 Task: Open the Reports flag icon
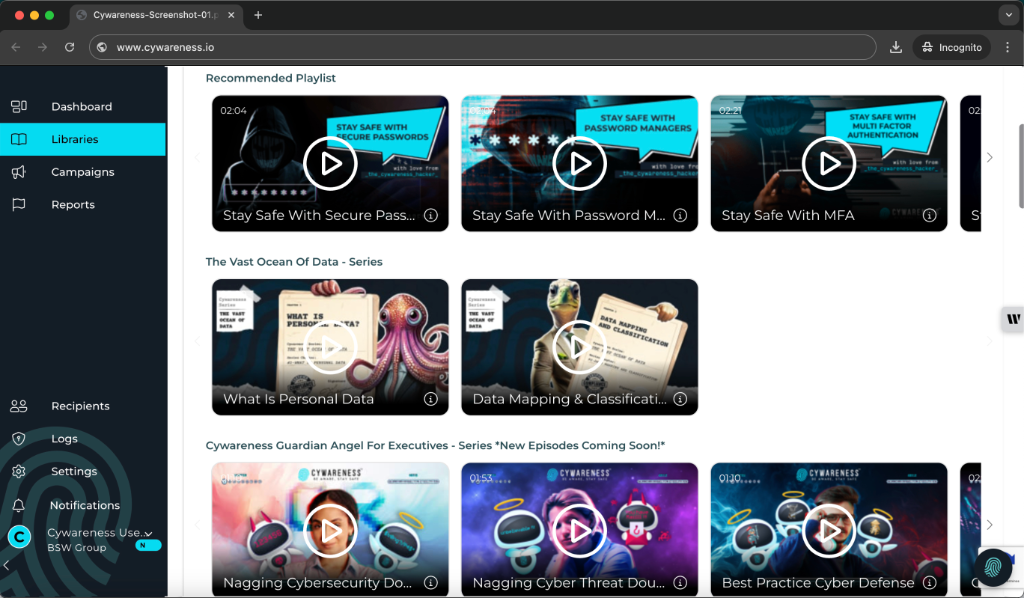coord(19,204)
